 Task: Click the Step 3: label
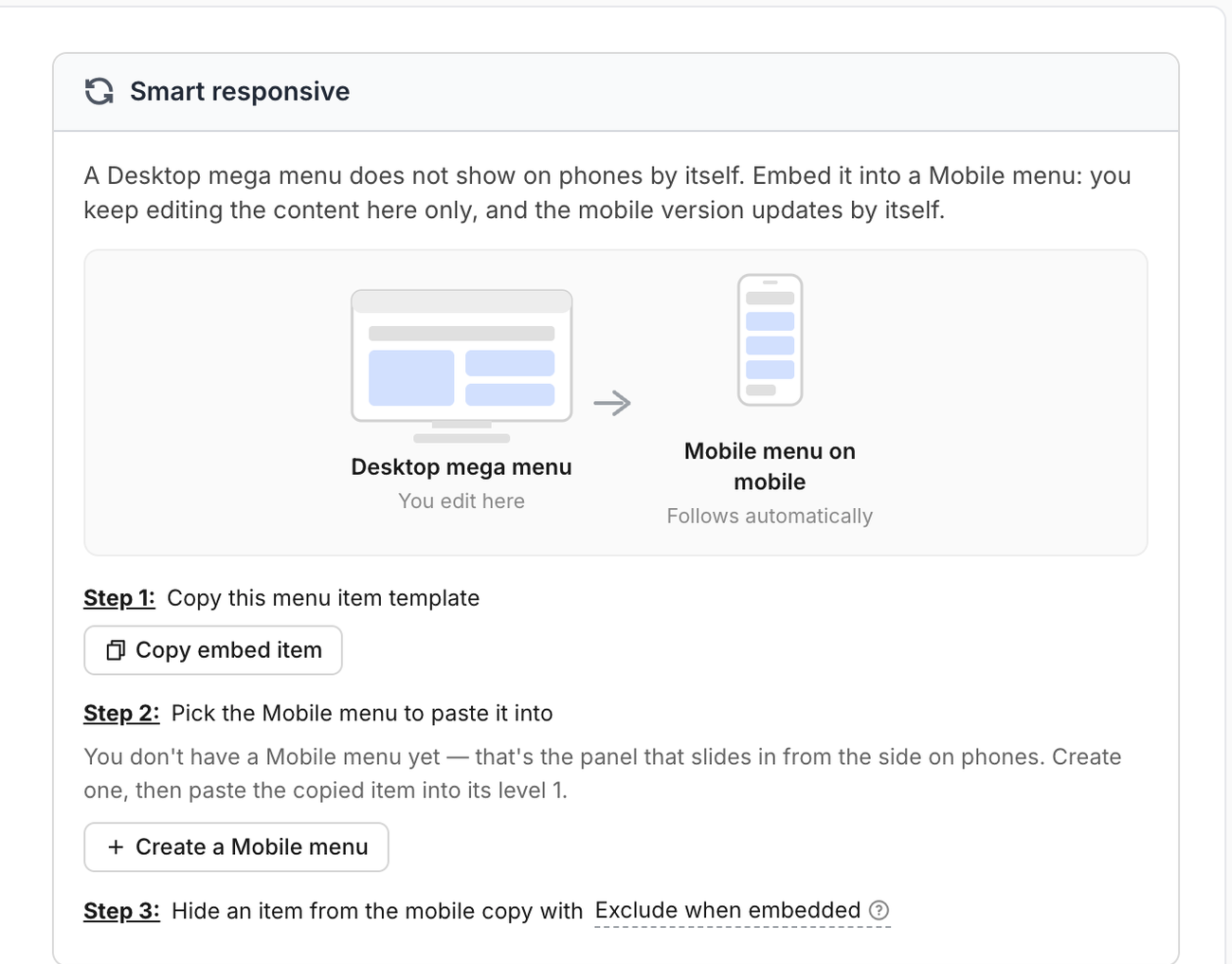point(121,911)
